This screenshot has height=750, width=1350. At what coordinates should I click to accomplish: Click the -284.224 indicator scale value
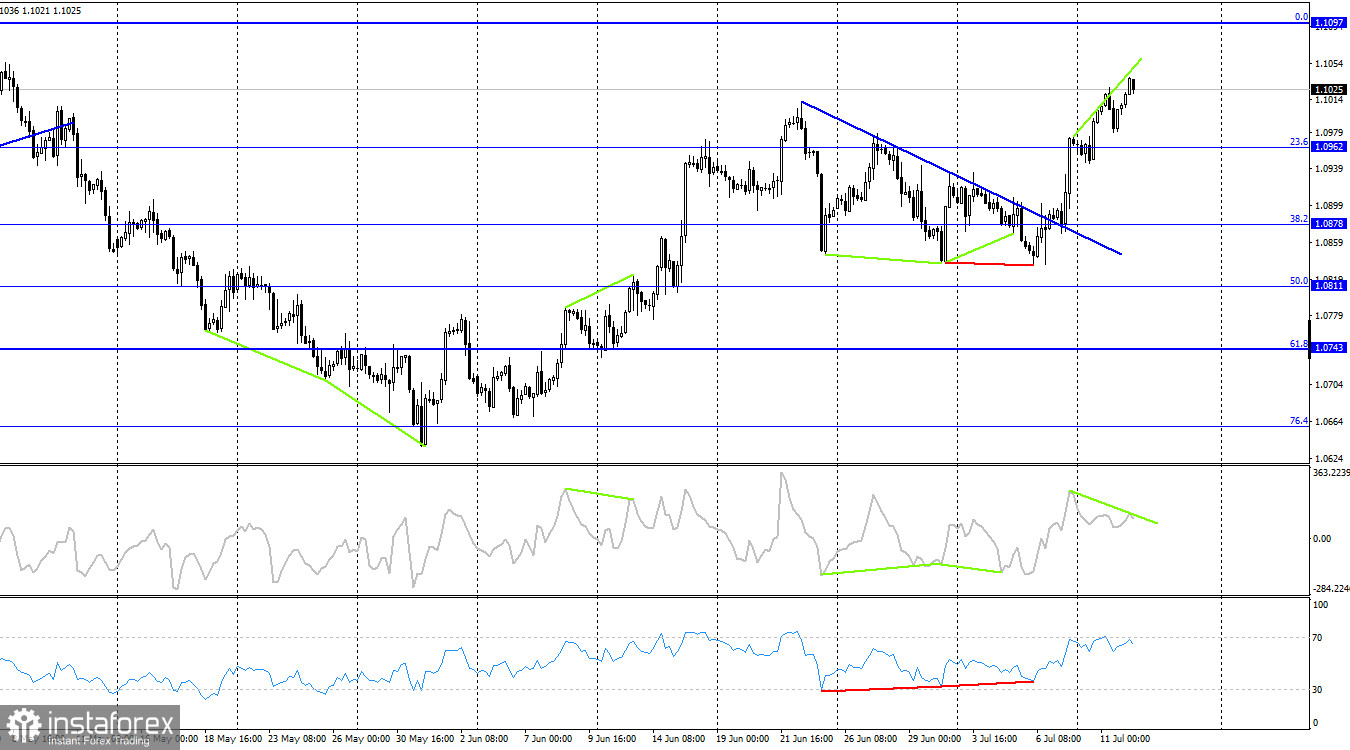(x=1329, y=589)
